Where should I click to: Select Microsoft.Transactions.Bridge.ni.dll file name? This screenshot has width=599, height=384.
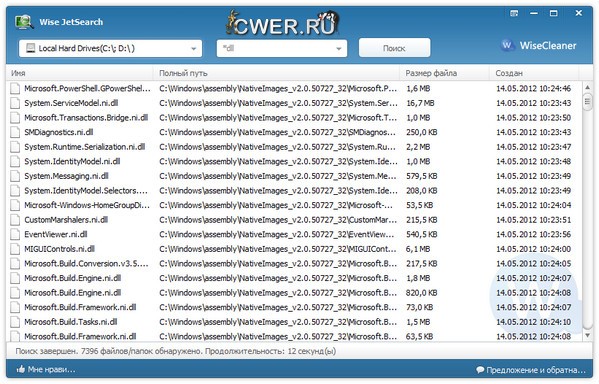pos(86,118)
